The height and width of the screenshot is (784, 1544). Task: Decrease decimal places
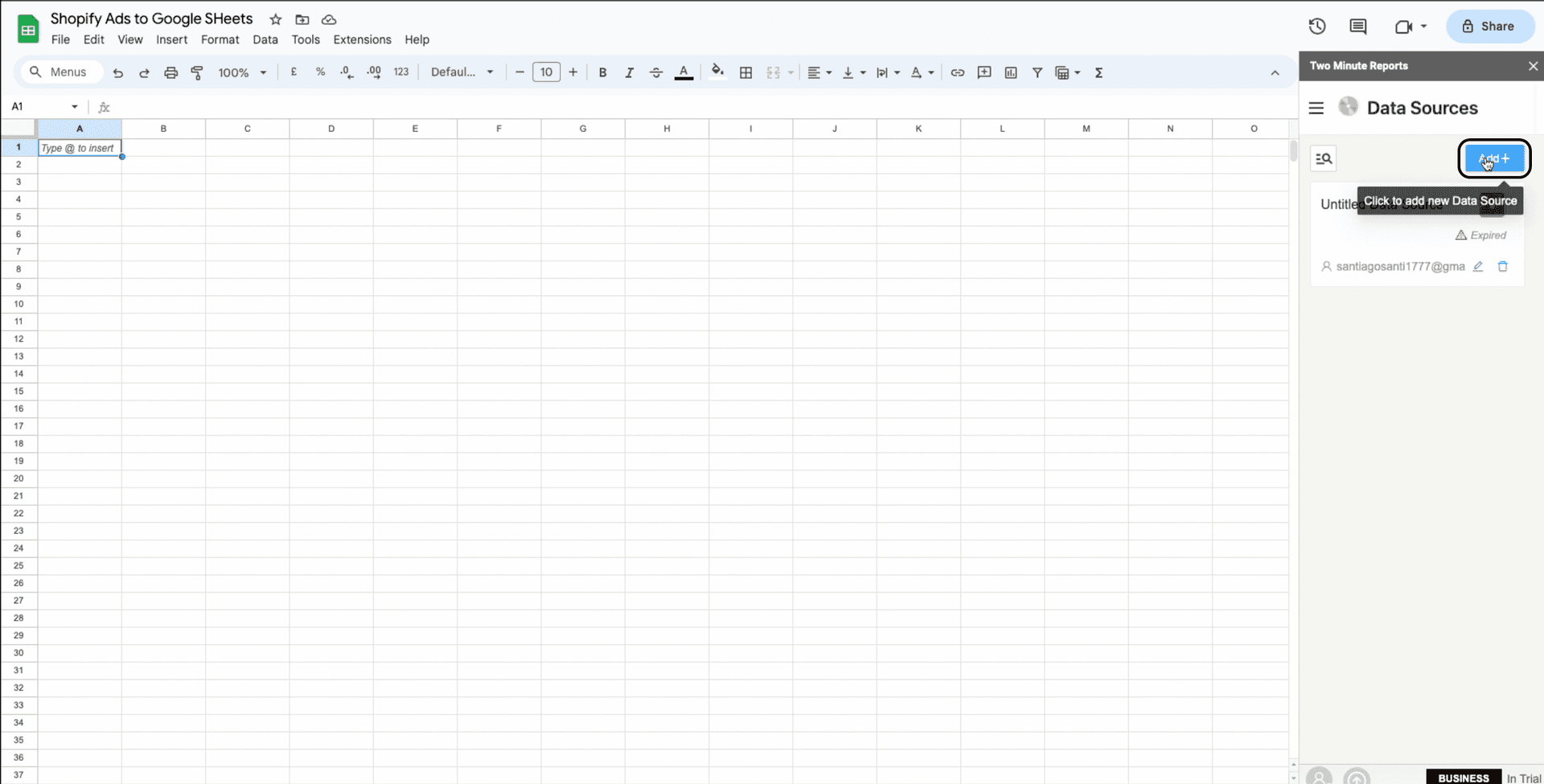coord(347,72)
